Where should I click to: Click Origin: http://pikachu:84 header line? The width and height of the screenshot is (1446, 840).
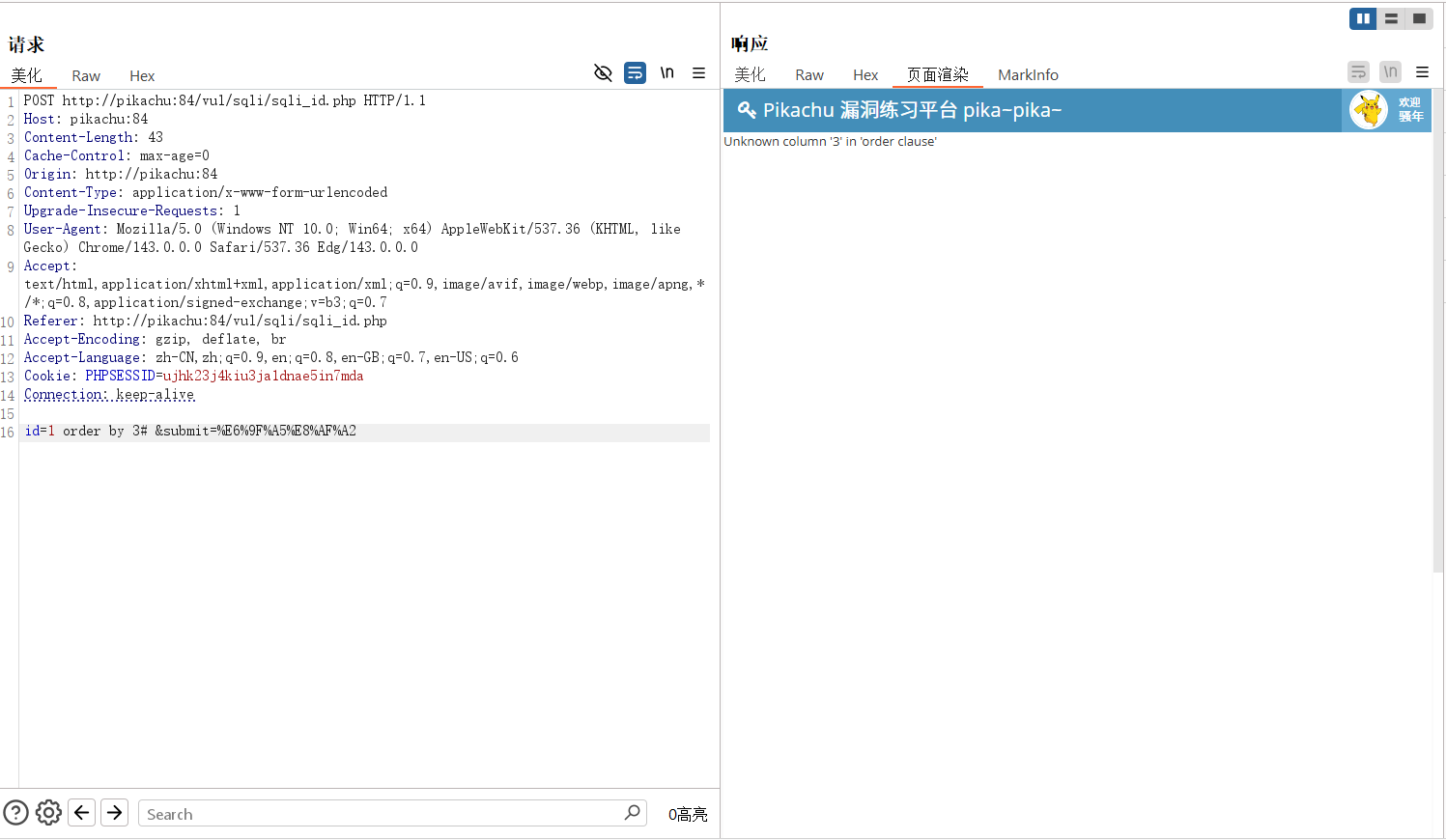pyautogui.click(x=121, y=174)
